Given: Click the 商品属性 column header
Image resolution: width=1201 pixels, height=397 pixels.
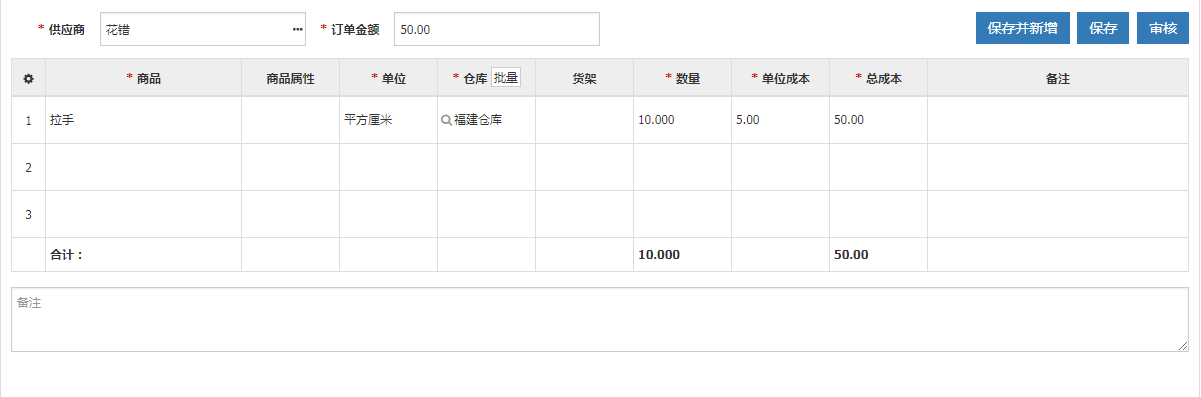Looking at the screenshot, I should [291, 78].
